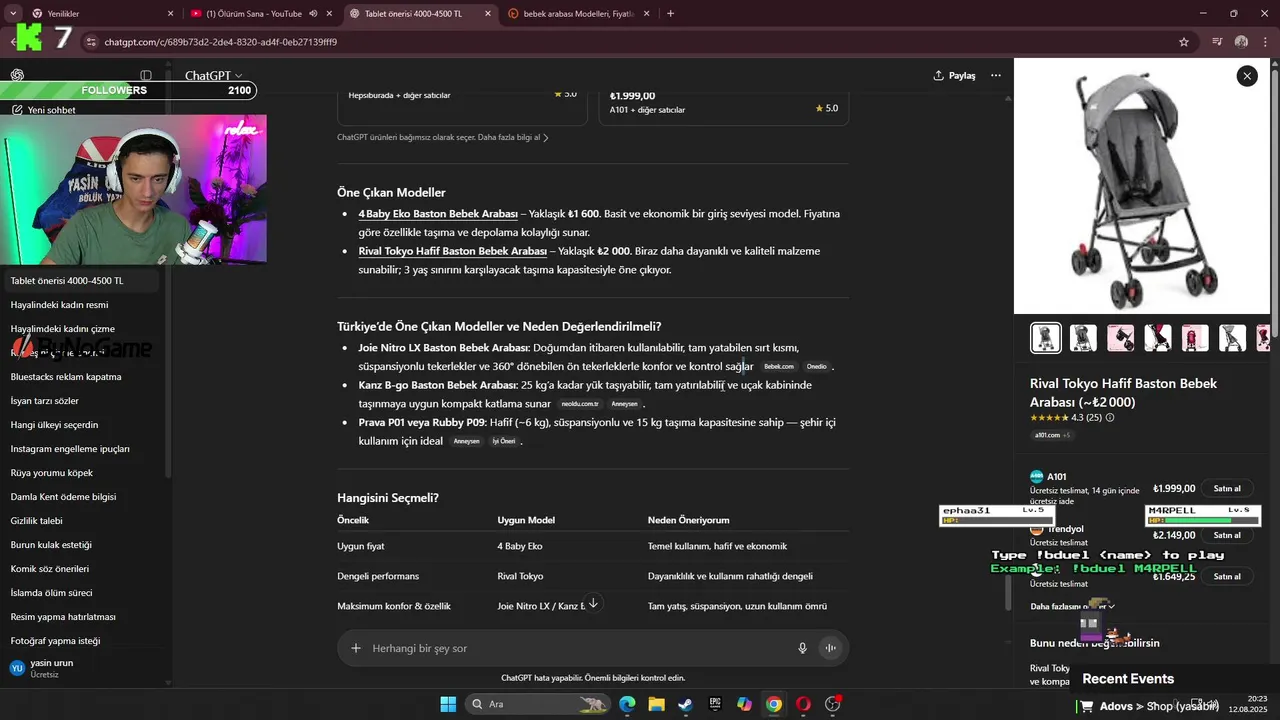Open the Windows Start menu

448,704
